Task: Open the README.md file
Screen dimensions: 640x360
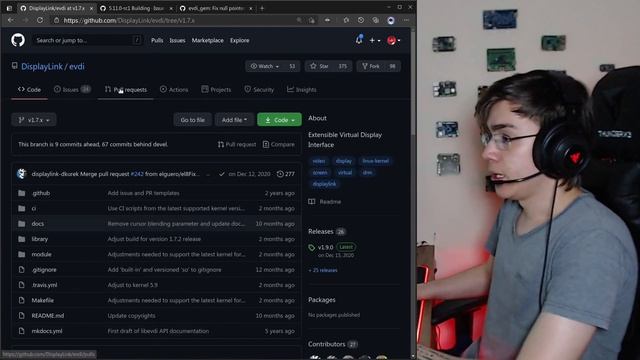Action: tap(48, 316)
